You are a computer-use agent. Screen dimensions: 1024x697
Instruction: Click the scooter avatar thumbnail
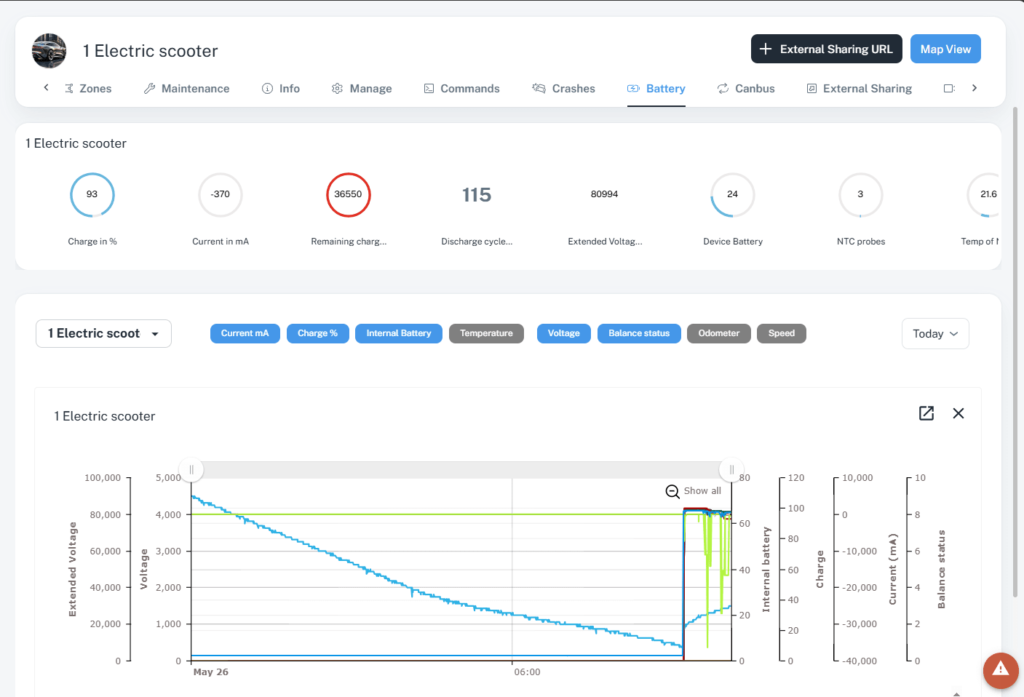49,50
